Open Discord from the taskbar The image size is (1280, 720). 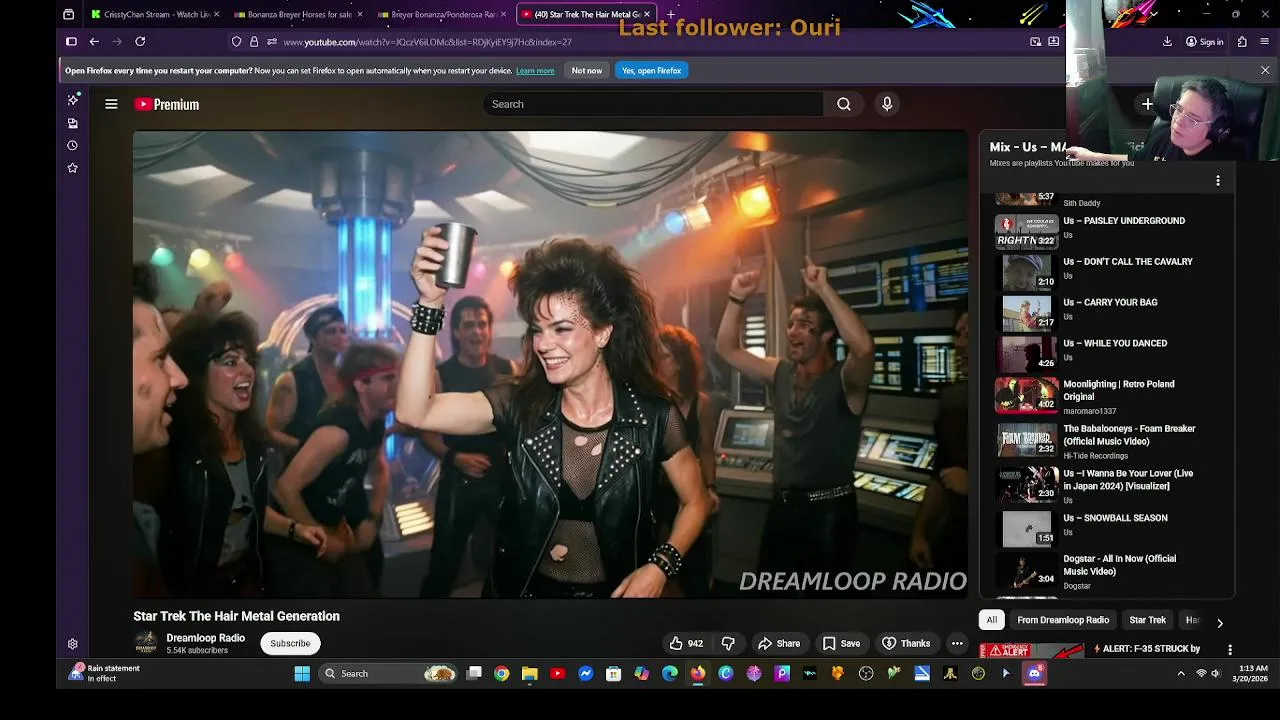pos(1034,674)
